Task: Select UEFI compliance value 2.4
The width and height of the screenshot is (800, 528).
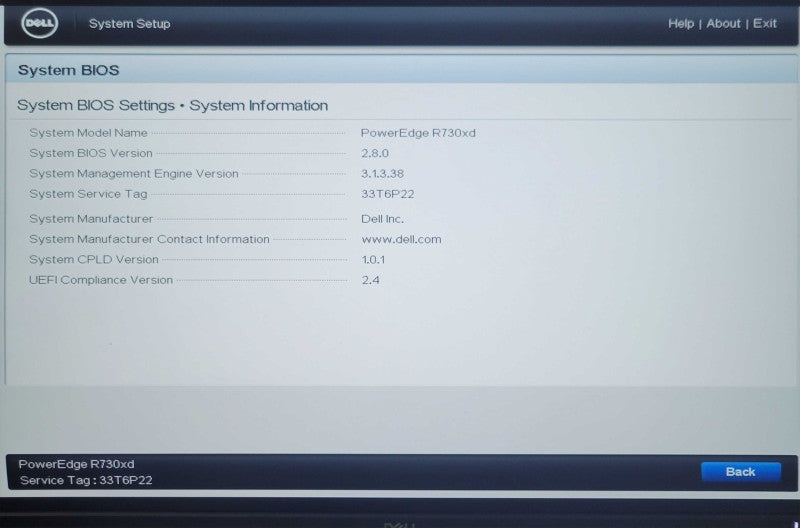Action: [370, 280]
